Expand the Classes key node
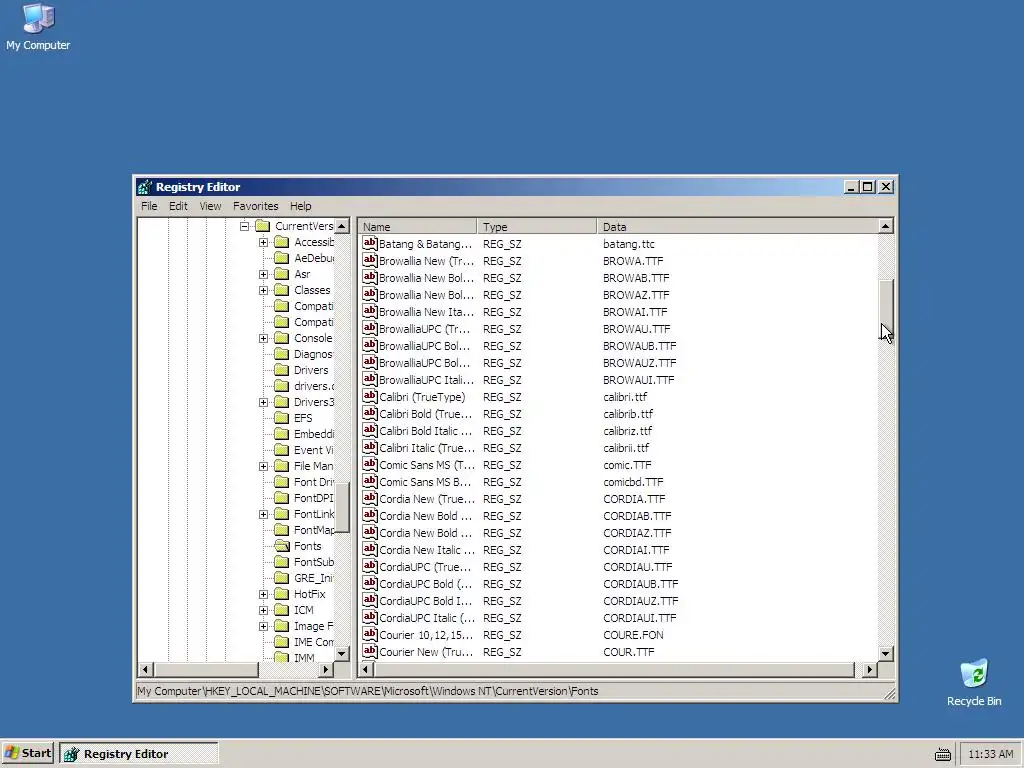The image size is (1024, 768). (263, 290)
